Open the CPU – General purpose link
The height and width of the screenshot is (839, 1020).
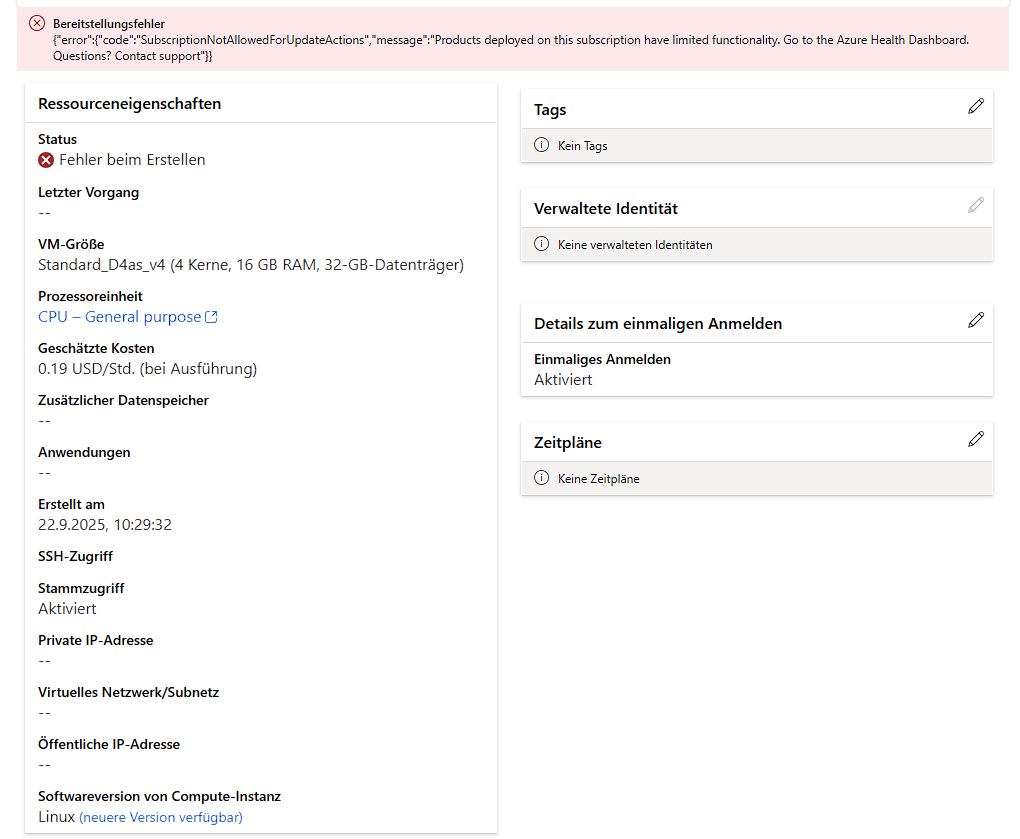point(119,317)
